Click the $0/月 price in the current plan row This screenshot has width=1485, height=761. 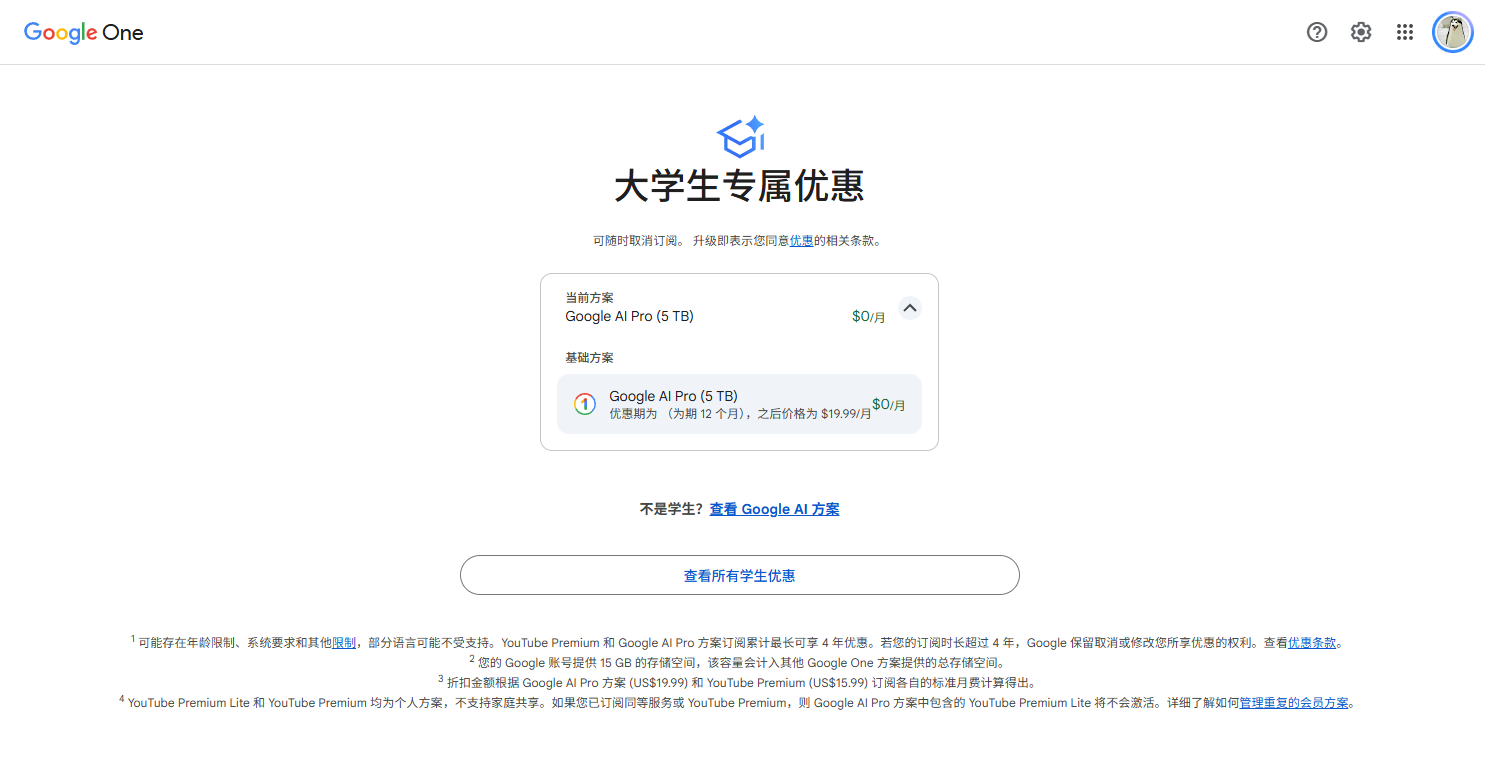[868, 316]
